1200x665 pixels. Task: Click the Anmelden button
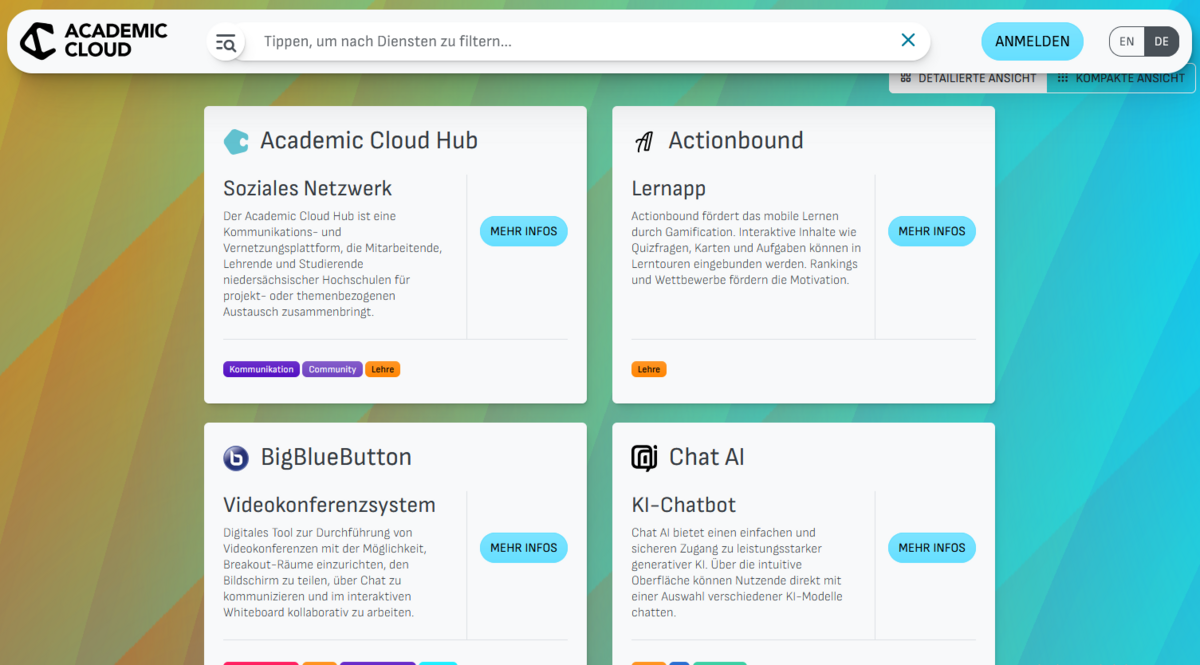click(x=1032, y=41)
